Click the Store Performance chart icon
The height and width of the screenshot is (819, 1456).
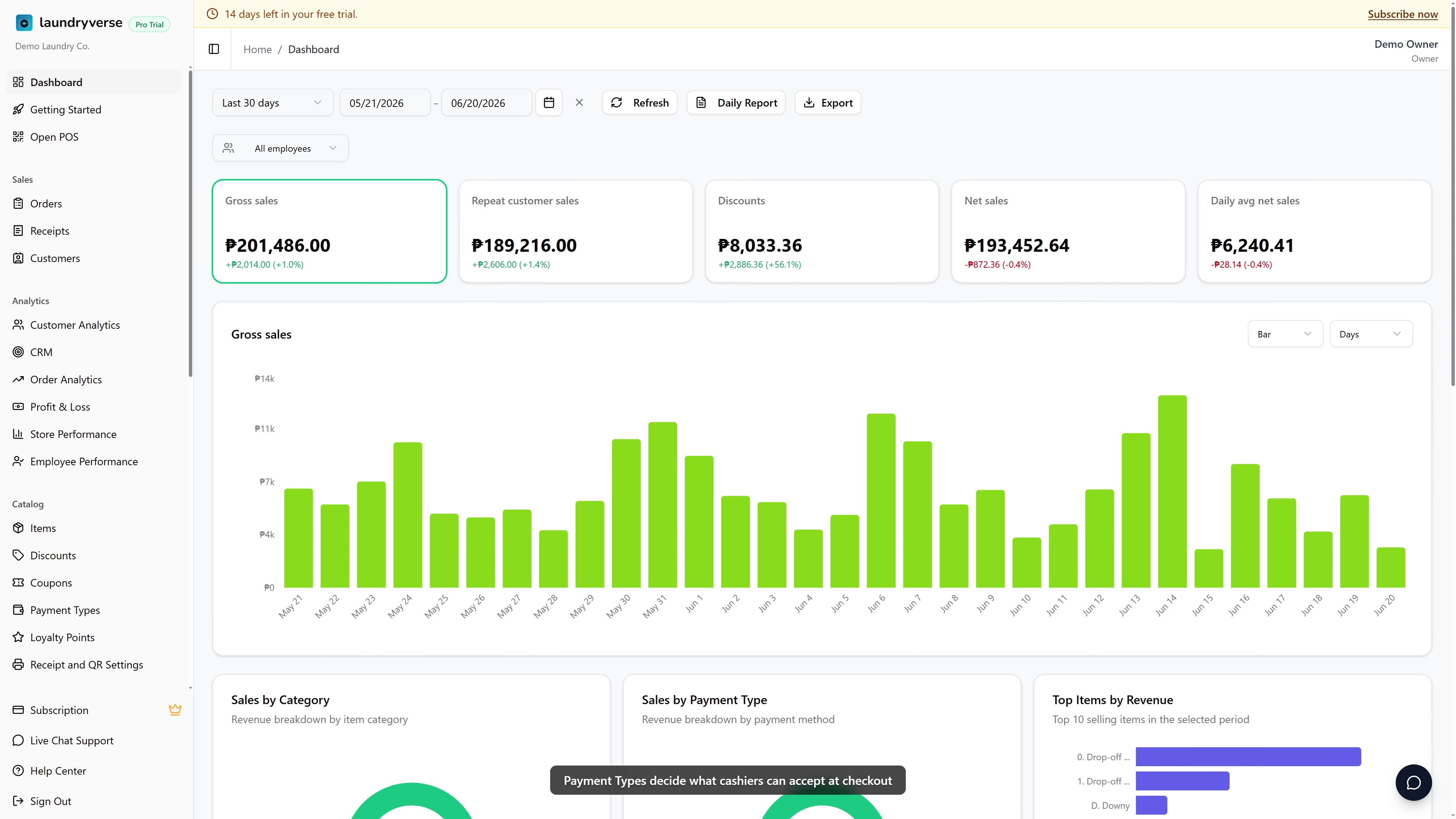click(x=18, y=433)
